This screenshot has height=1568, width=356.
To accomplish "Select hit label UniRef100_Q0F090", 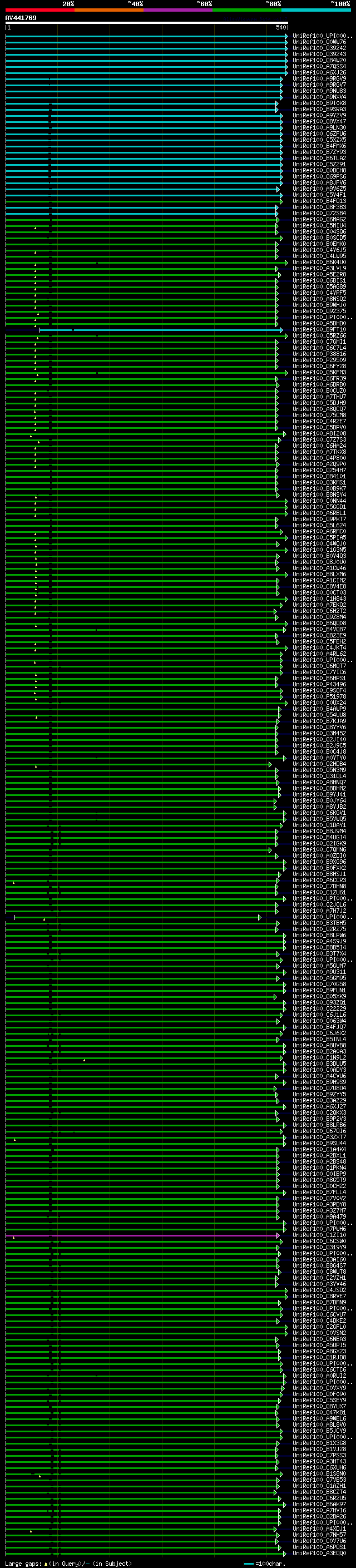I will (x=319, y=1394).
